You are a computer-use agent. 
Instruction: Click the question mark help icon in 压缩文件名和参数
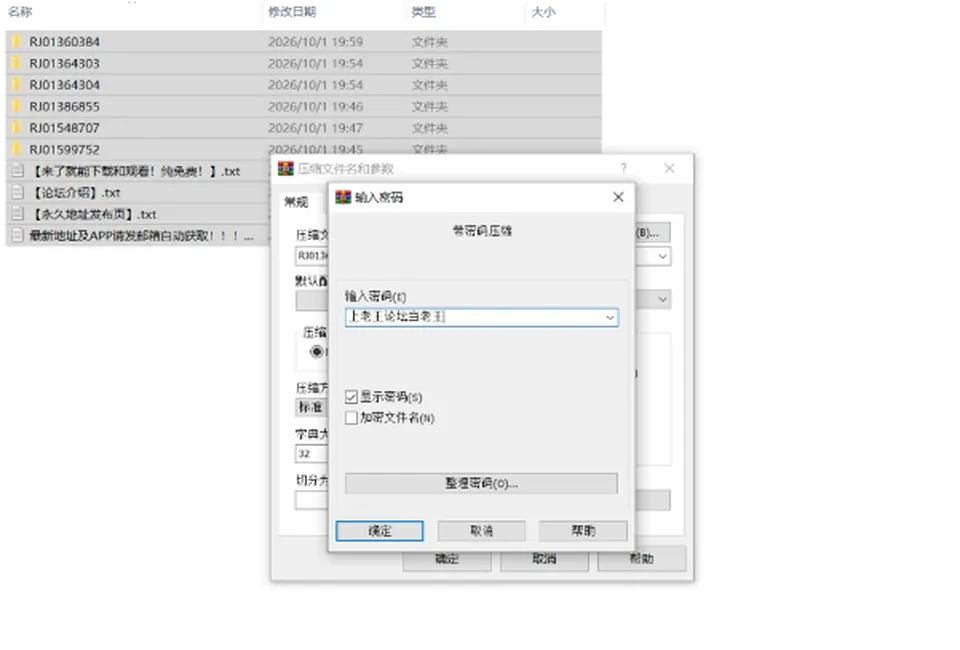pyautogui.click(x=623, y=168)
